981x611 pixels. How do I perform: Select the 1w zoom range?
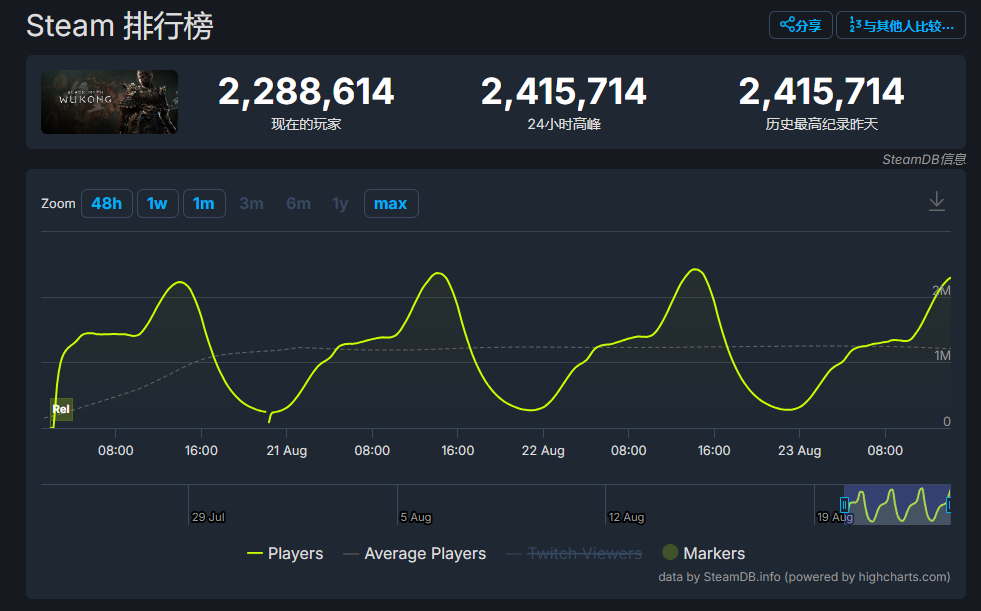157,203
